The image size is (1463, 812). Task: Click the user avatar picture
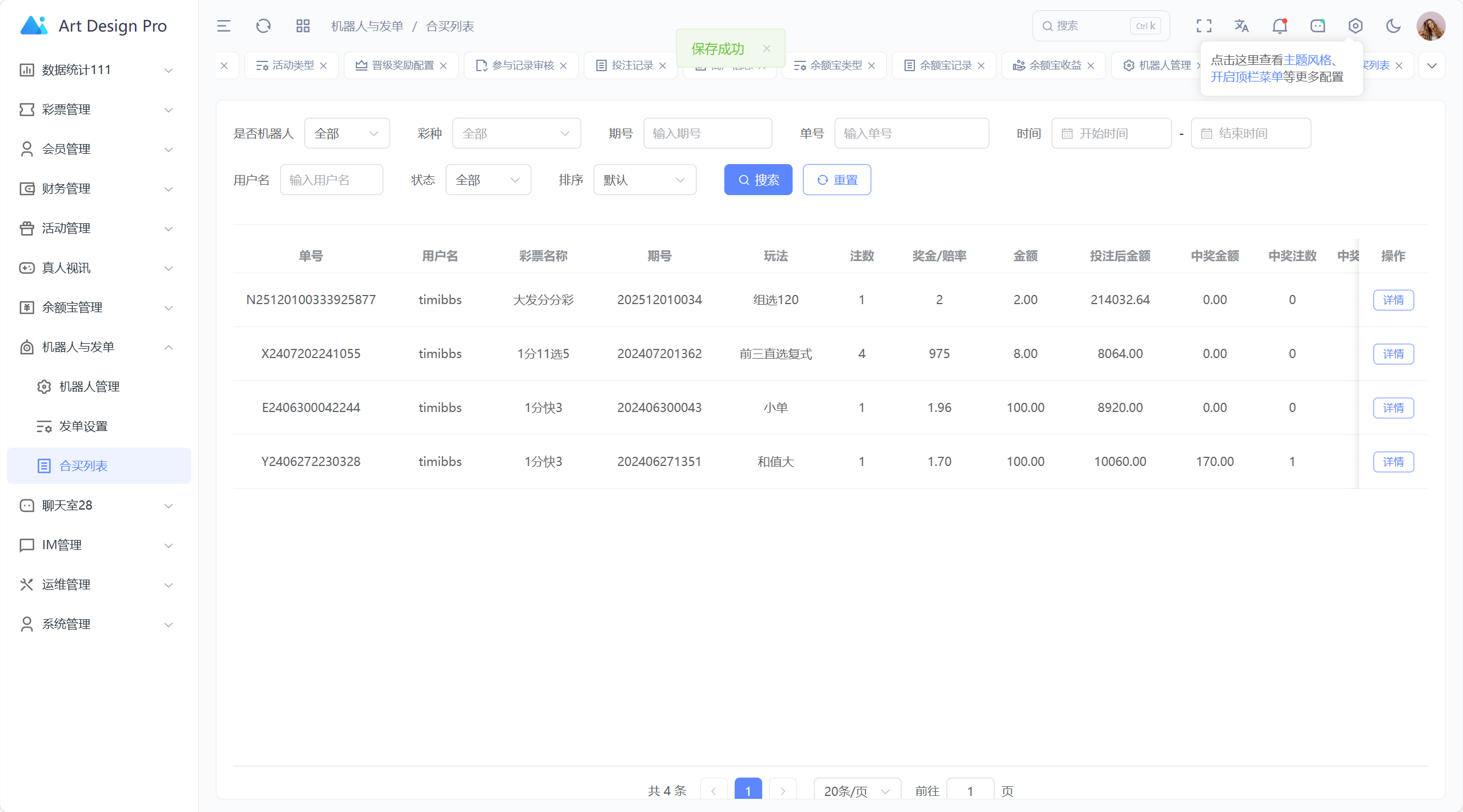click(1430, 26)
